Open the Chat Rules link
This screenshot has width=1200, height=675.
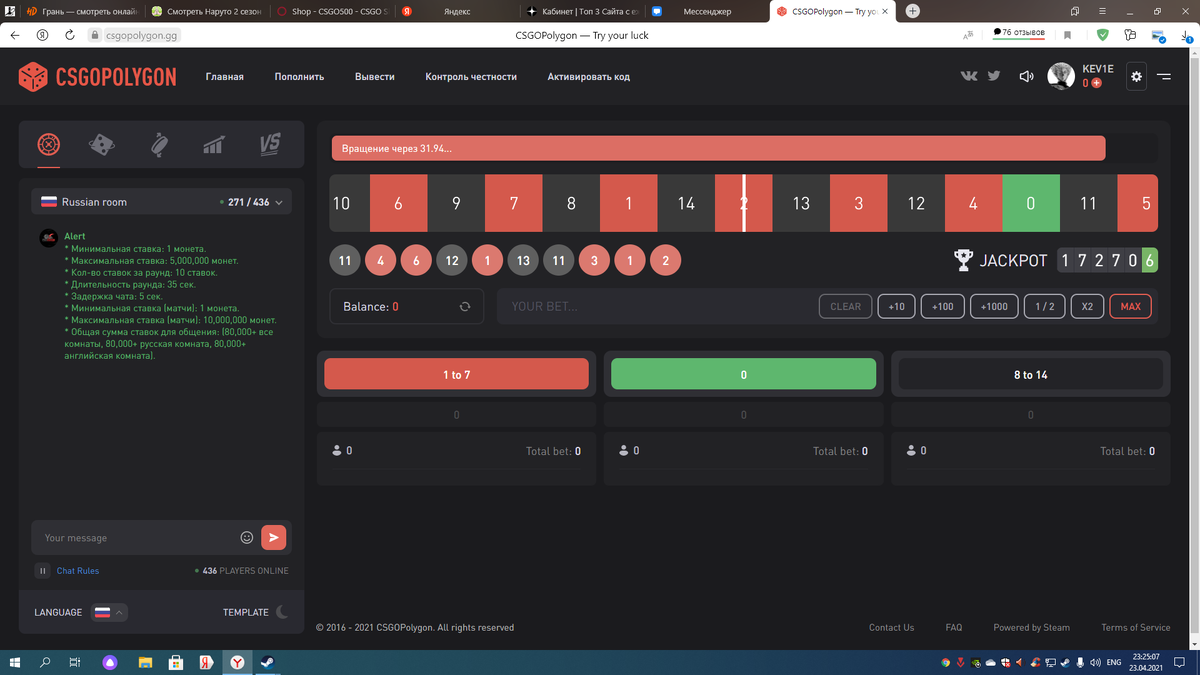(78, 570)
